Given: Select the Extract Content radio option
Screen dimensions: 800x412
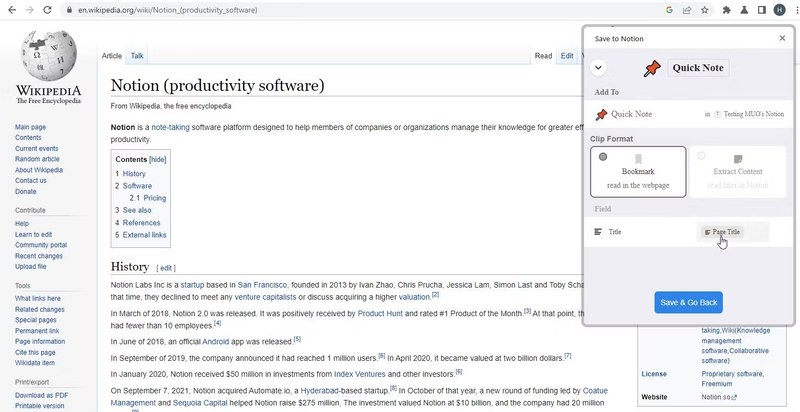Looking at the screenshot, I should 702,156.
